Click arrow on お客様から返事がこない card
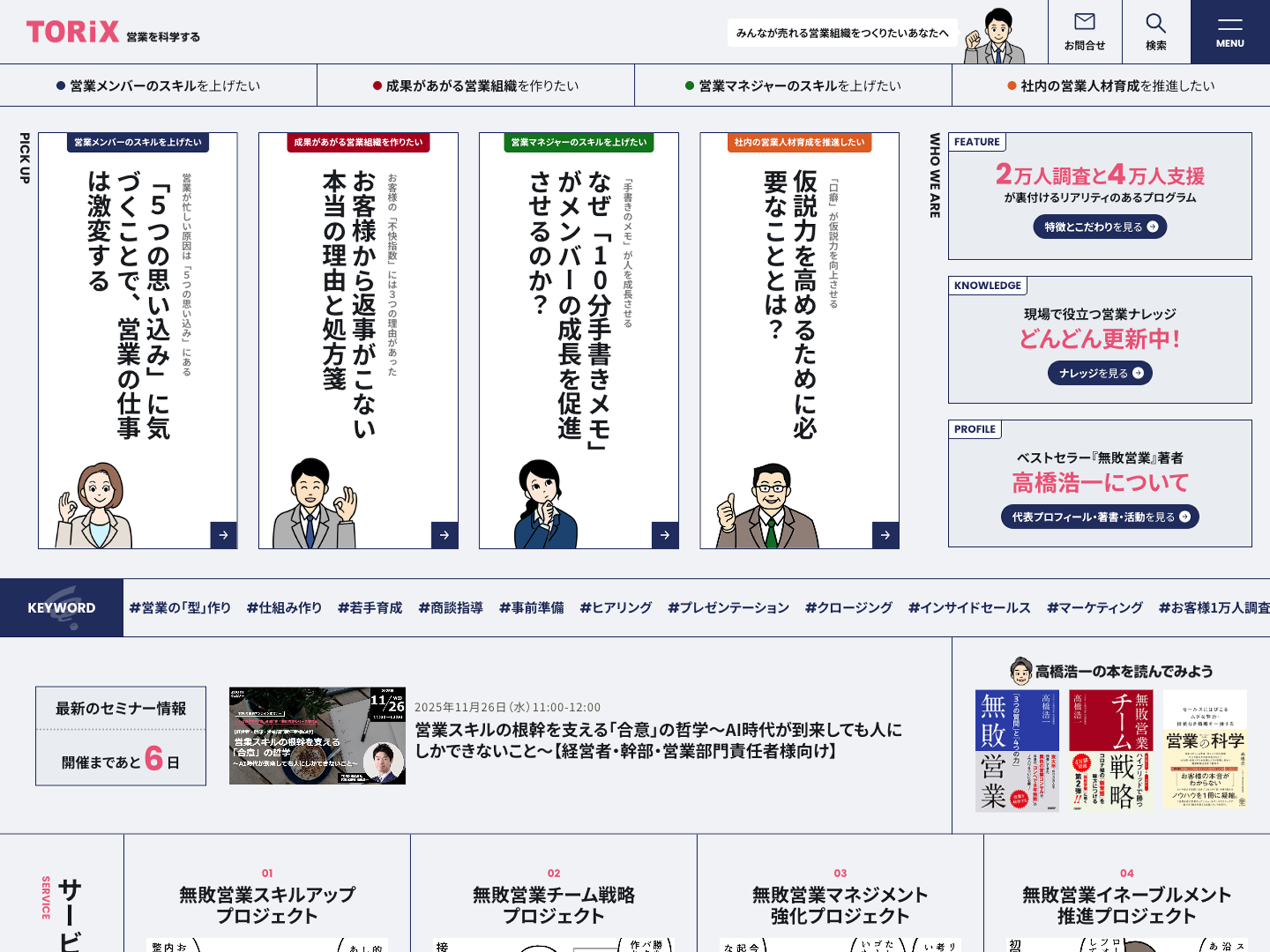This screenshot has height=952, width=1270. pos(444,535)
